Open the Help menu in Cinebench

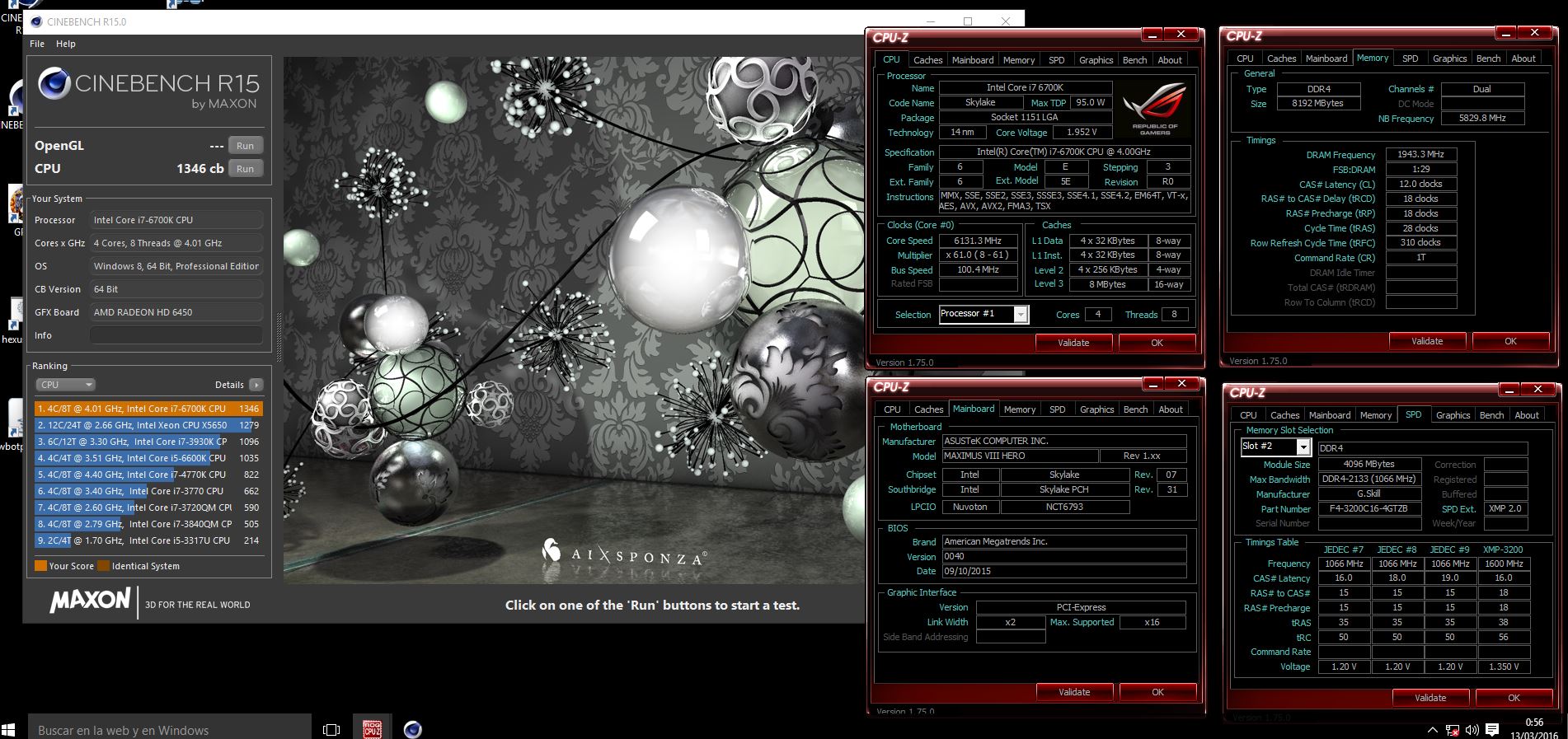pyautogui.click(x=65, y=44)
